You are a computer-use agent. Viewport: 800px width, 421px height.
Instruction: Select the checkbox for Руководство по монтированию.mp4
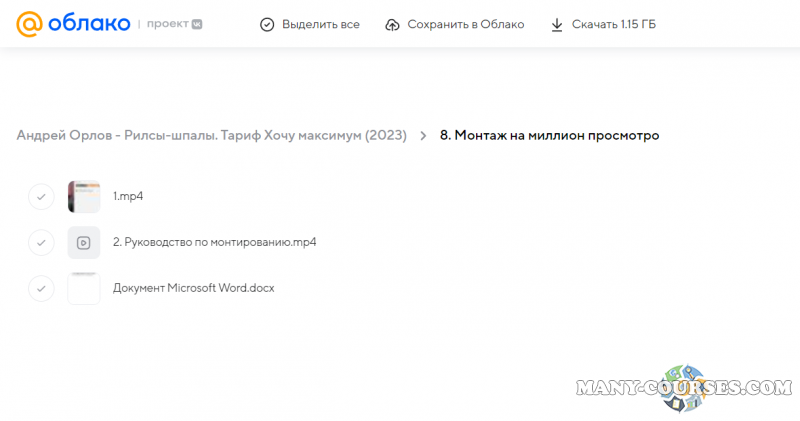click(x=40, y=242)
